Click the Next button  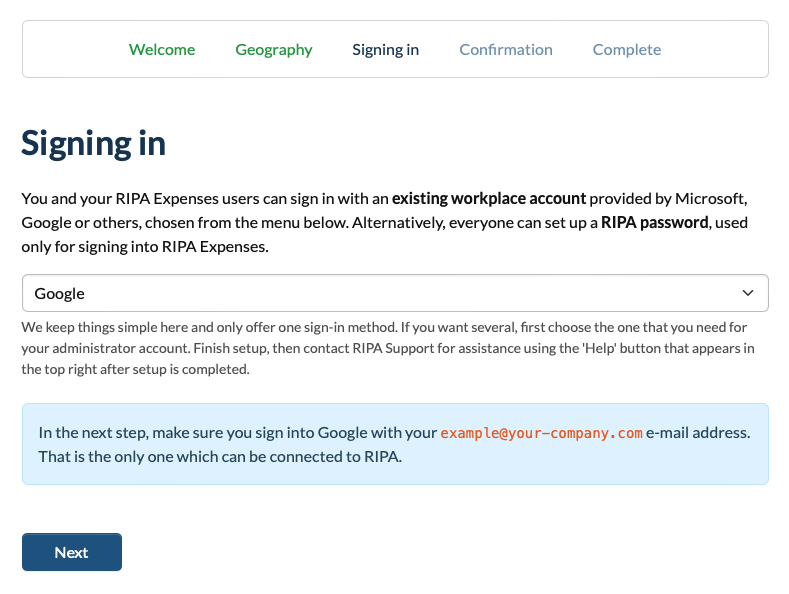click(72, 552)
